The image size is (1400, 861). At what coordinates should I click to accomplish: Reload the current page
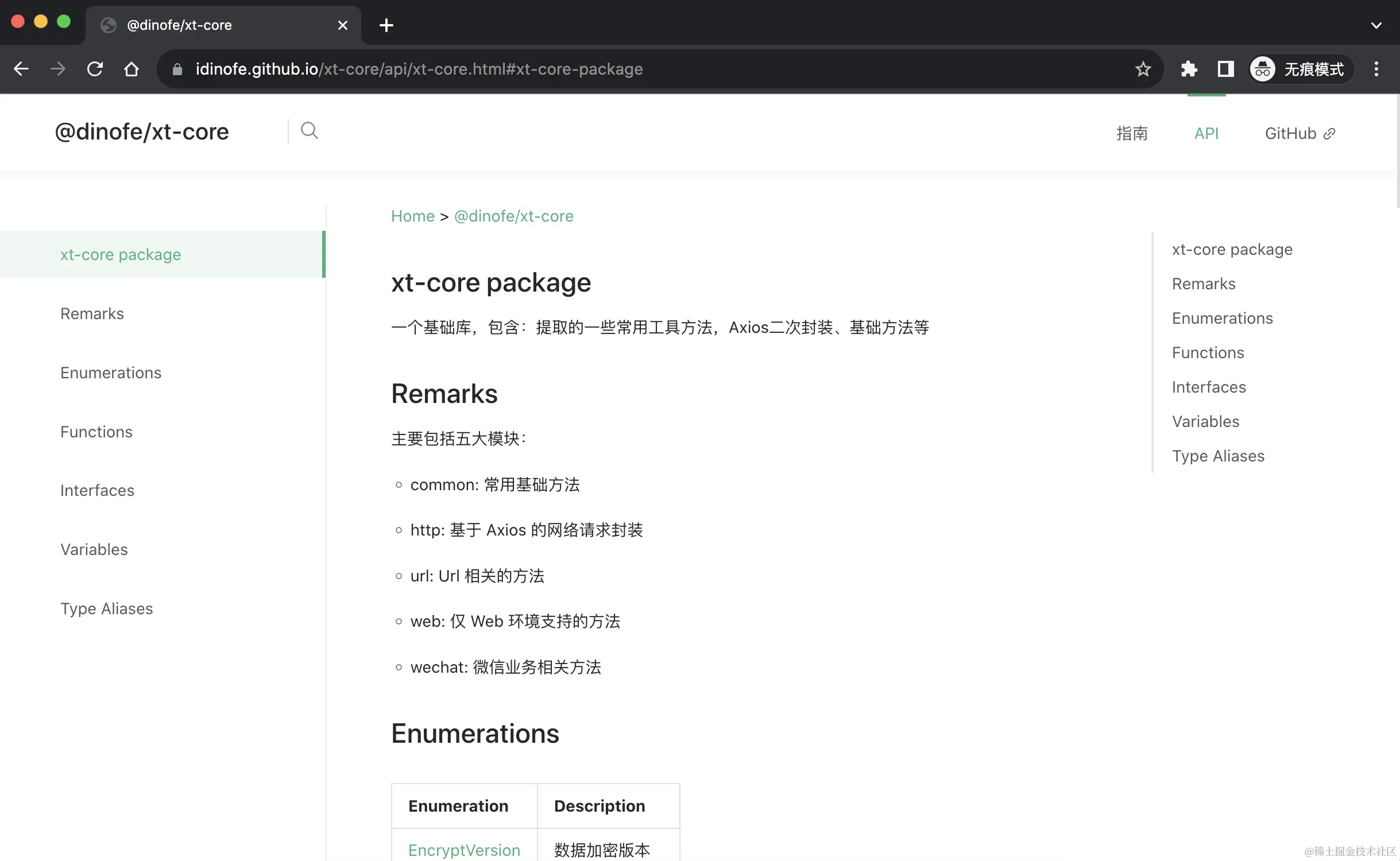tap(95, 69)
